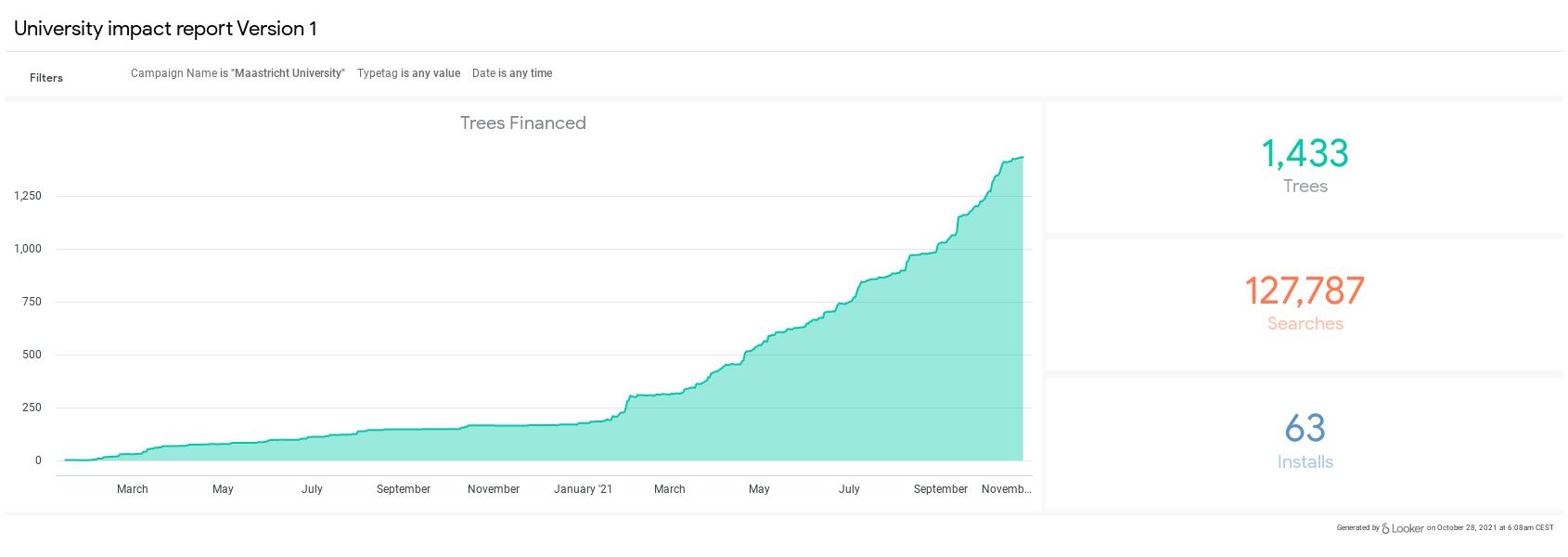Click the 'January '21' x-axis label
1568x557 pixels.
pos(583,489)
